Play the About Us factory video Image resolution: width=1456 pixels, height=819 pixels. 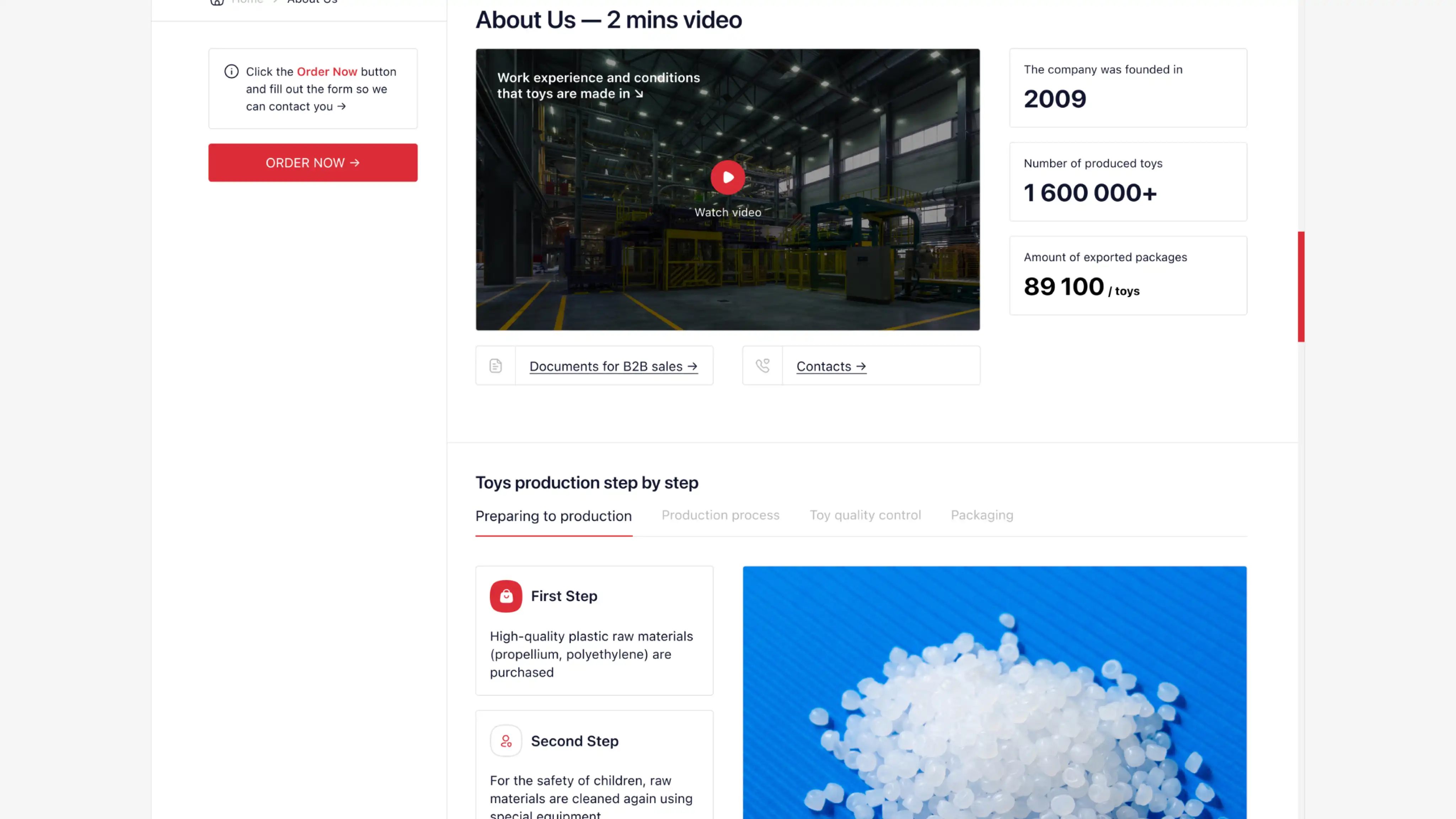click(727, 177)
